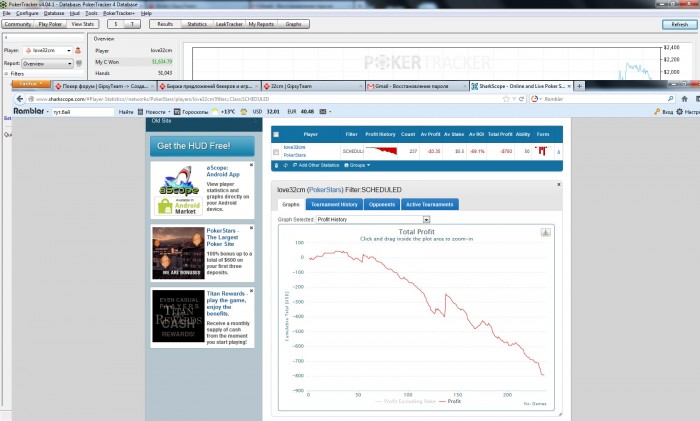Click the Profit legend entry under the chart
The image size is (700, 421).
click(x=450, y=401)
